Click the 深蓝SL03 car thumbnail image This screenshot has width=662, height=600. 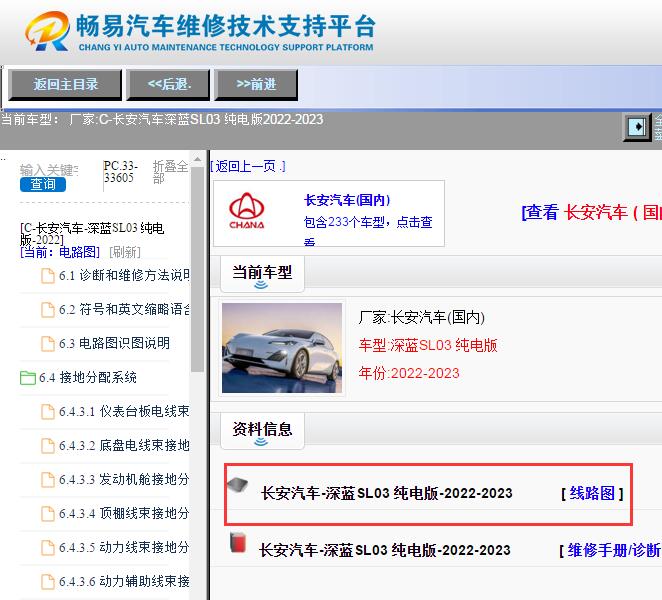[x=282, y=348]
